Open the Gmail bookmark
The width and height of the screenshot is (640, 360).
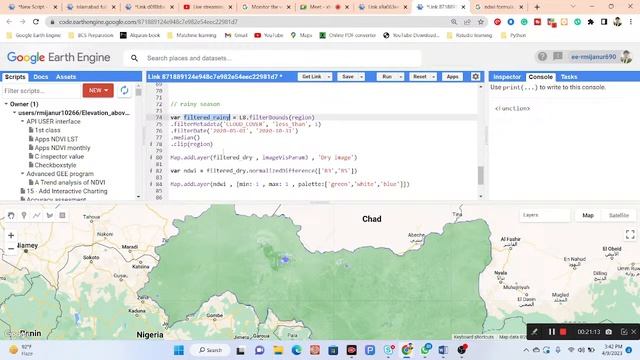pyautogui.click(x=236, y=36)
